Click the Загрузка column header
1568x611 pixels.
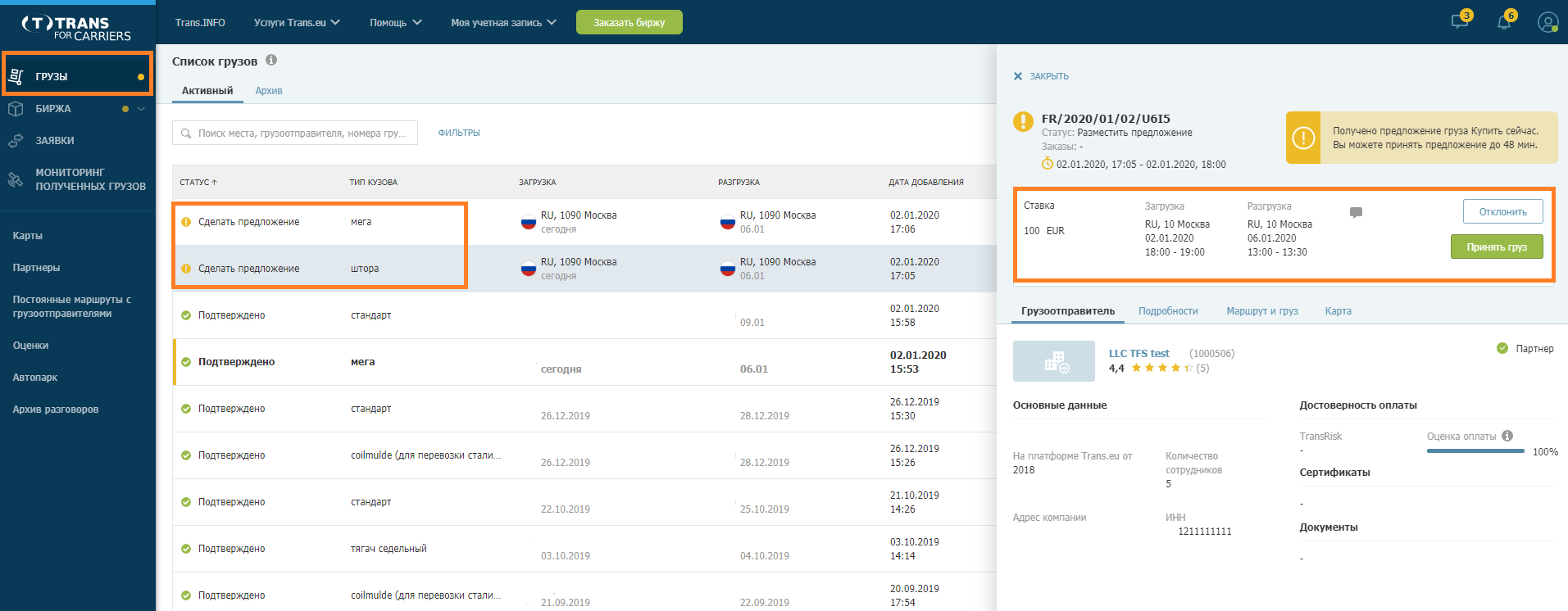538,182
